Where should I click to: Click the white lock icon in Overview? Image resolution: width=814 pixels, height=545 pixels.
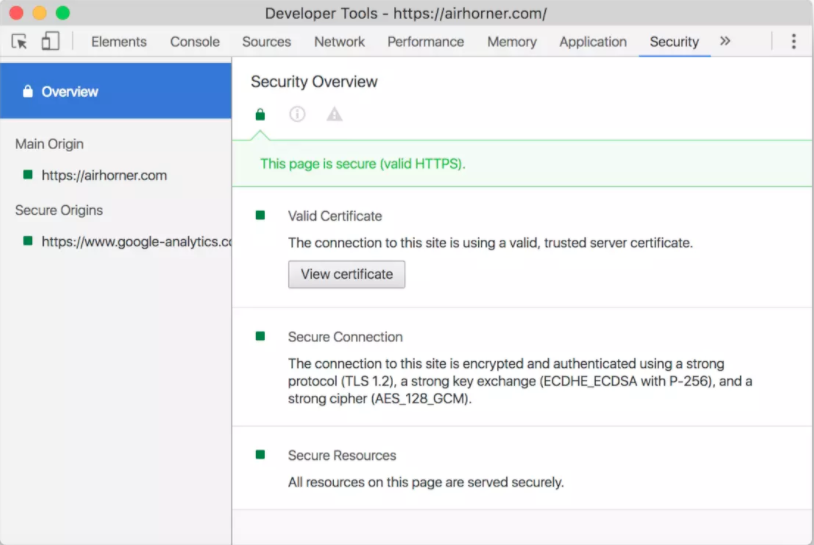click(28, 91)
